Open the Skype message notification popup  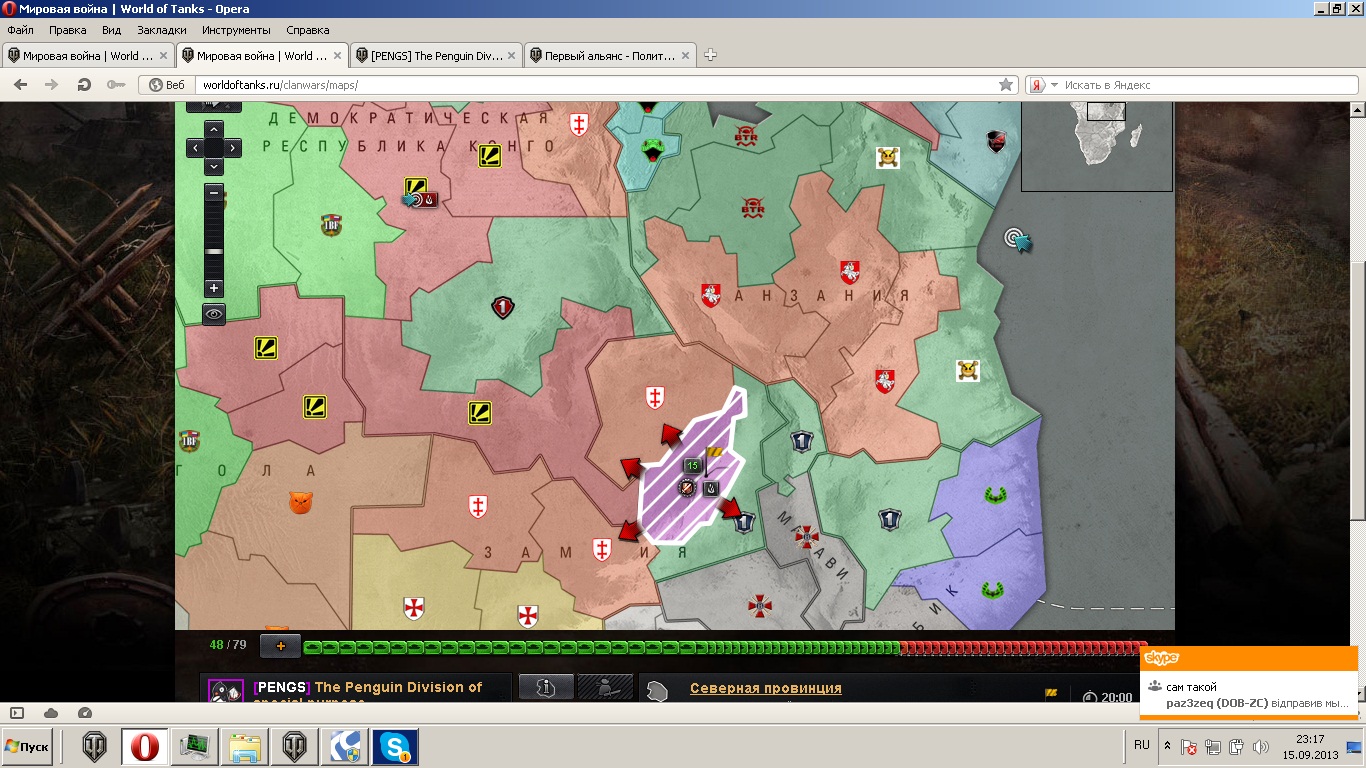(x=1249, y=682)
